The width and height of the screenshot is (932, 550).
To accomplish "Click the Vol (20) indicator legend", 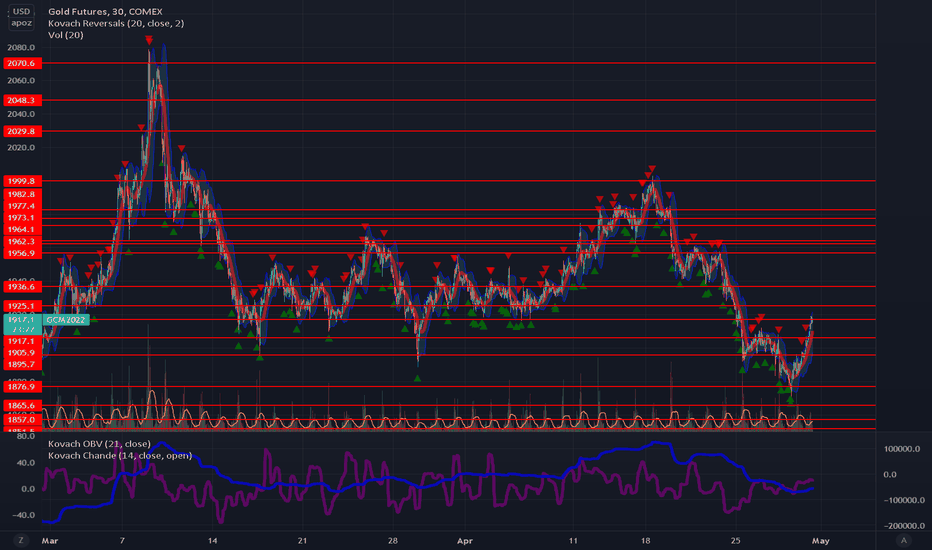I will 65,35.
